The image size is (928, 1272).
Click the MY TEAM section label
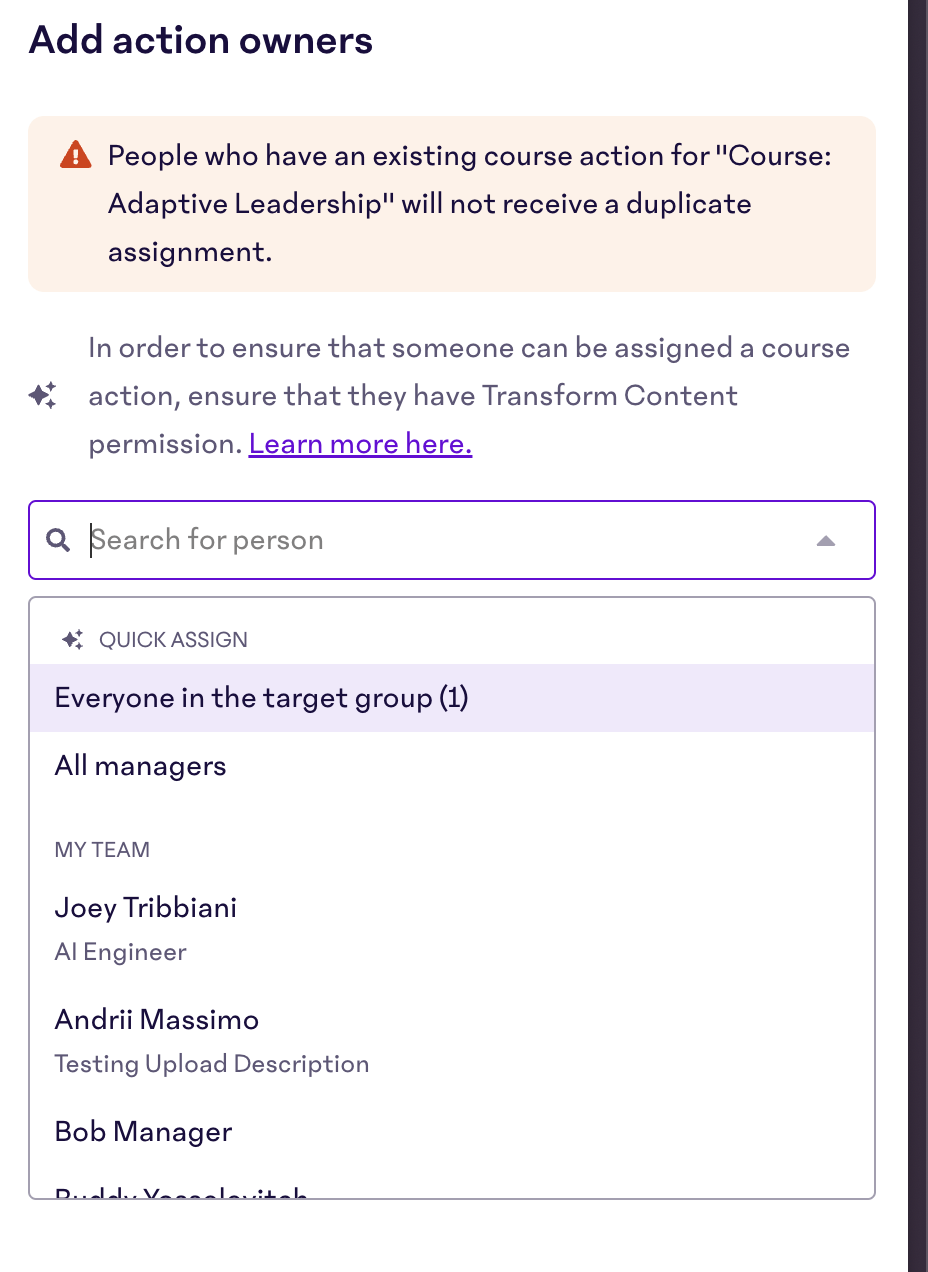pyautogui.click(x=102, y=850)
